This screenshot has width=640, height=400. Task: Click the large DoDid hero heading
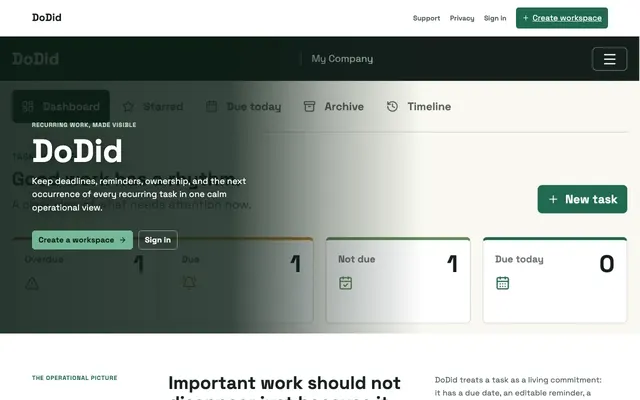pos(77,151)
